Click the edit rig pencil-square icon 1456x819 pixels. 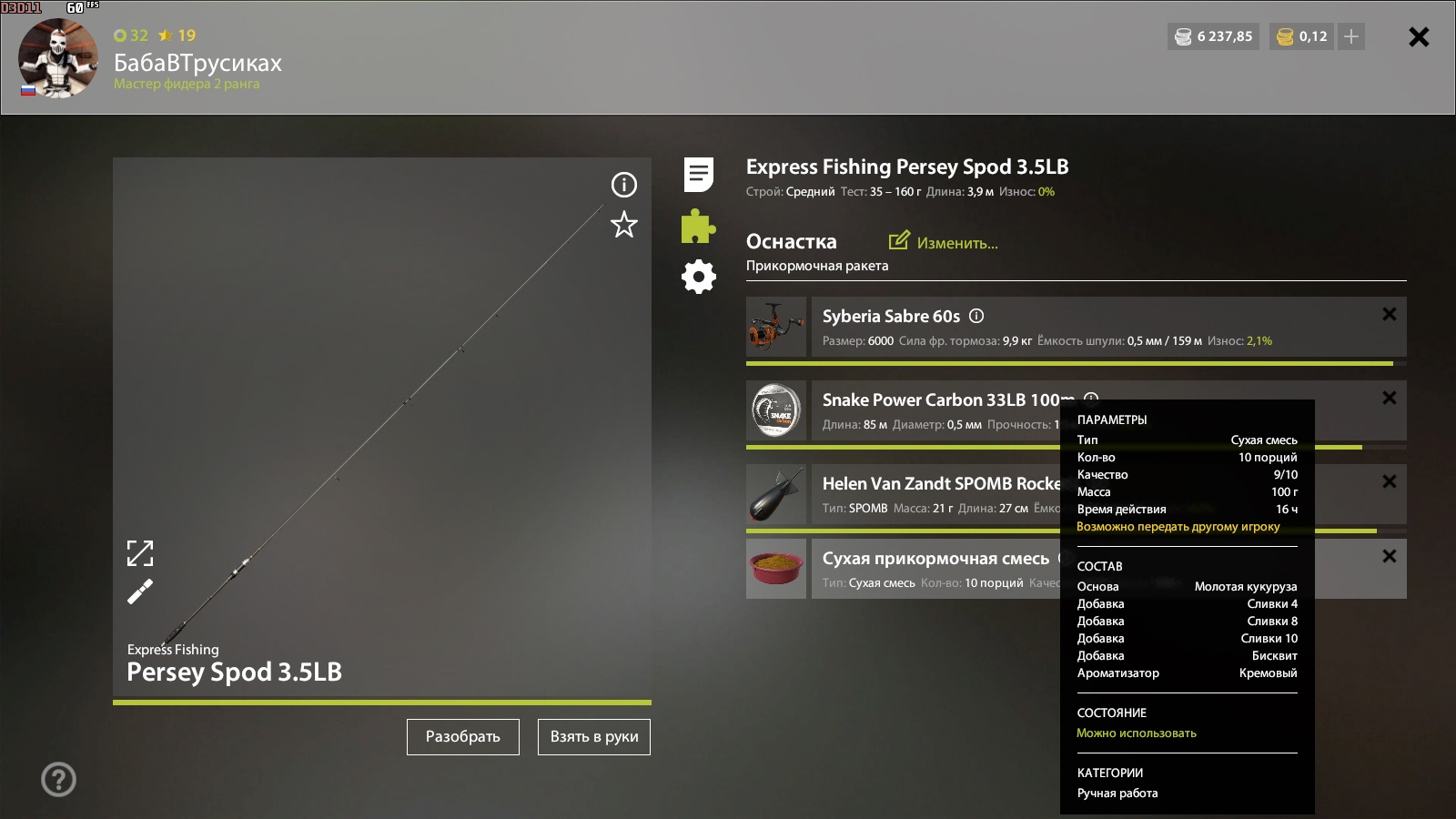tap(899, 240)
